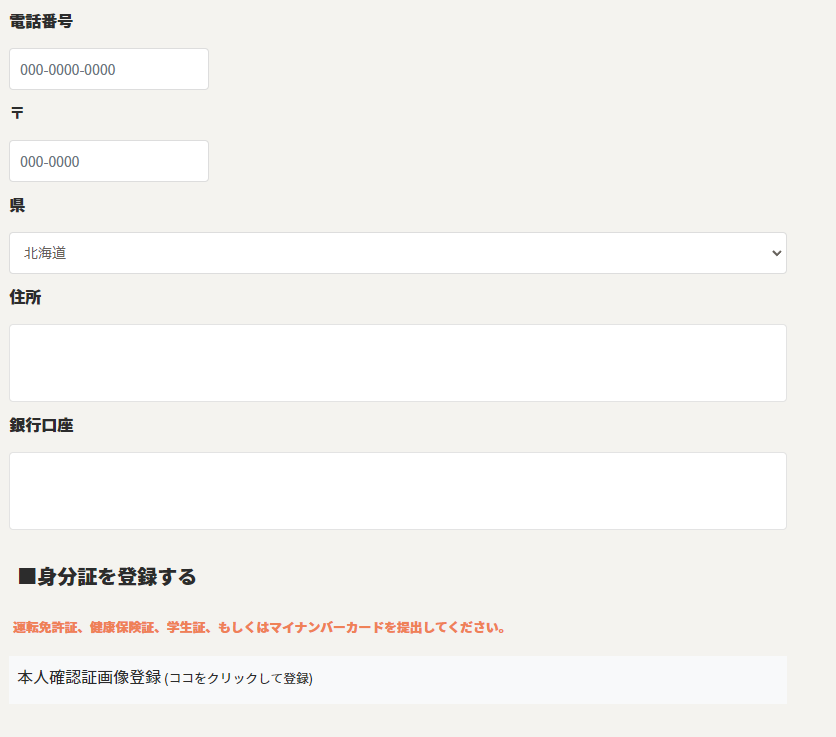Click the chevron arrow on the prefecture select
836x737 pixels.
click(x=776, y=254)
